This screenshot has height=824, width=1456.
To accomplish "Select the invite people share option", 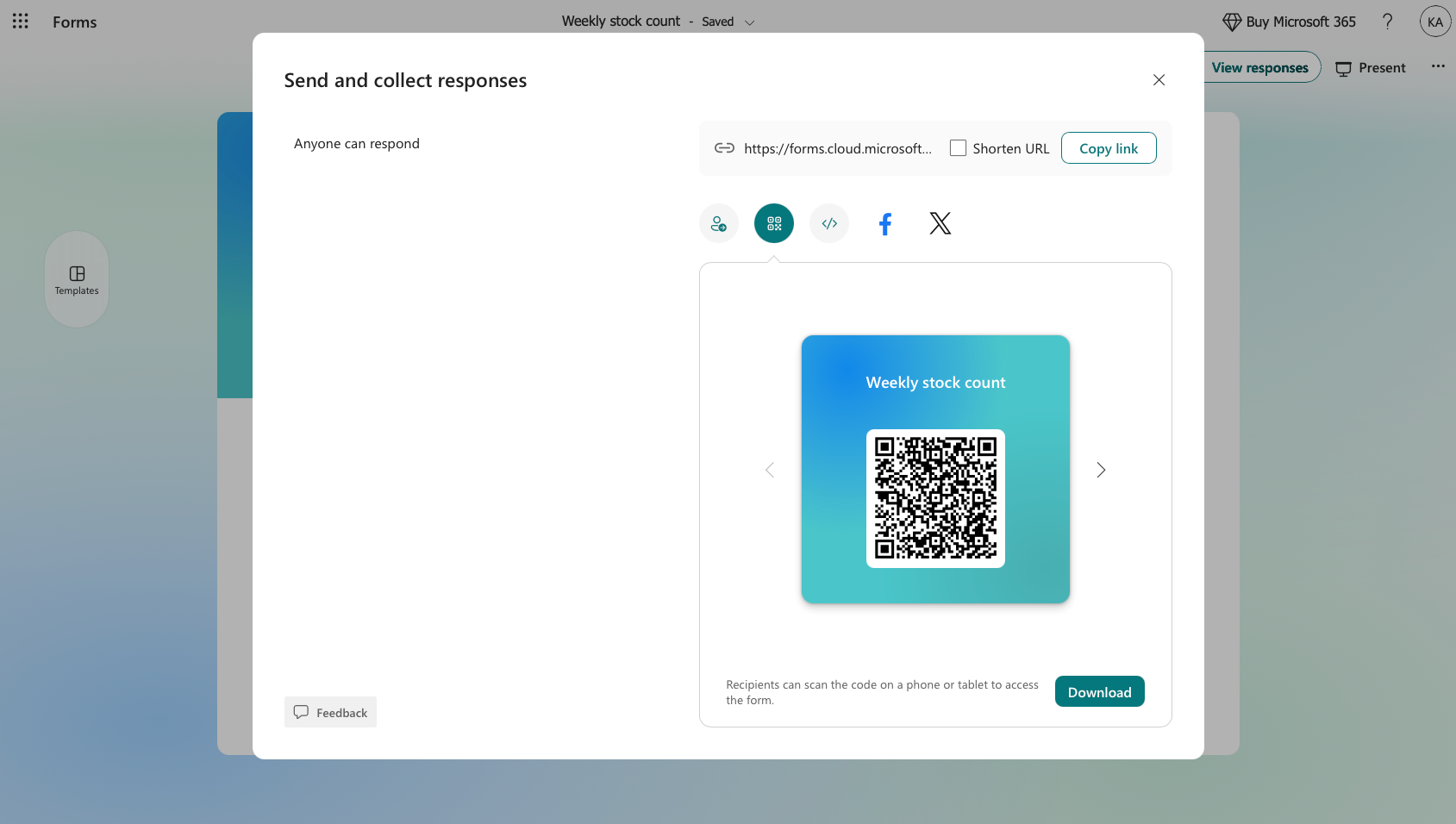I will [719, 224].
